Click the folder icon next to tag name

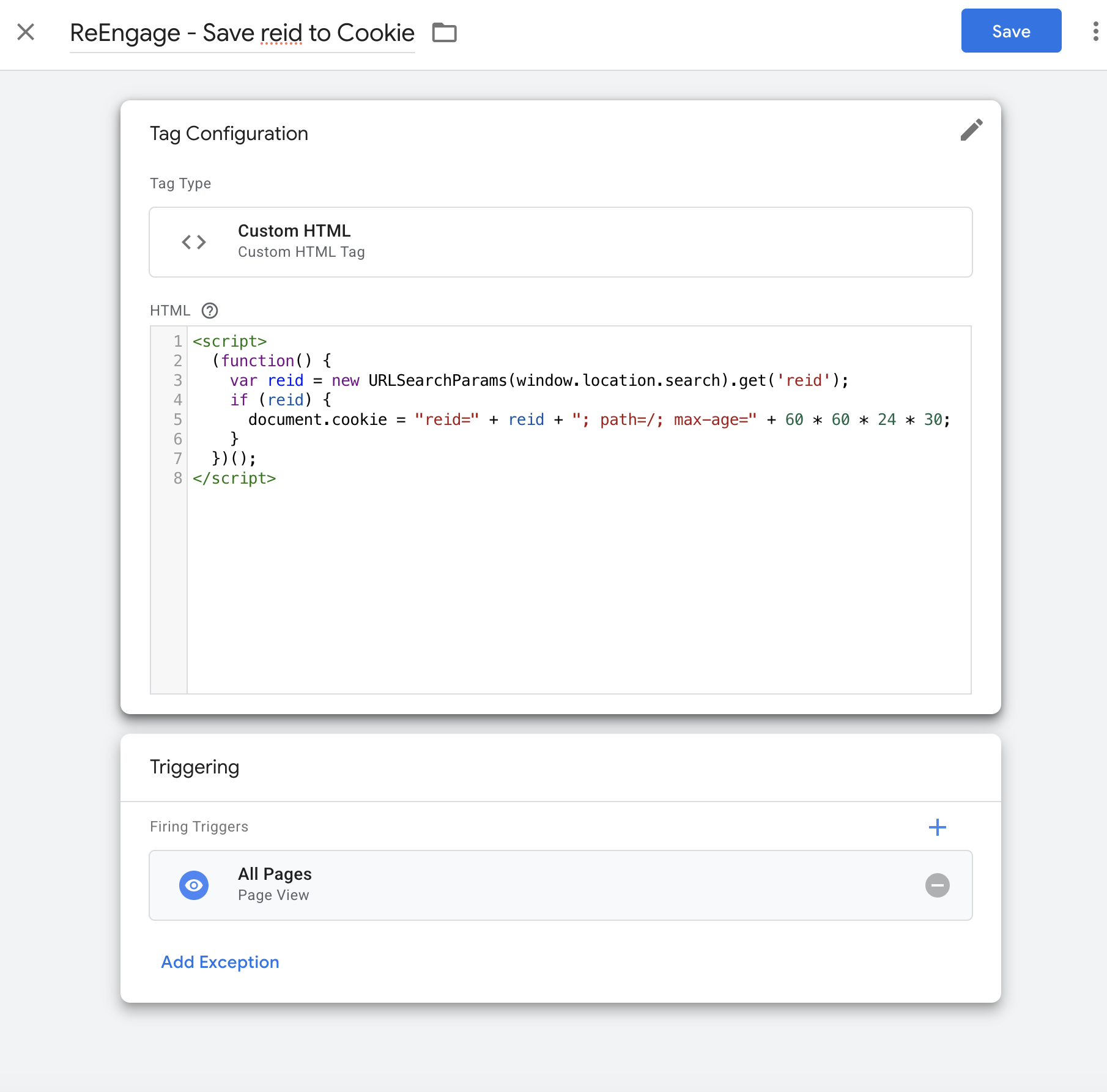pyautogui.click(x=445, y=32)
